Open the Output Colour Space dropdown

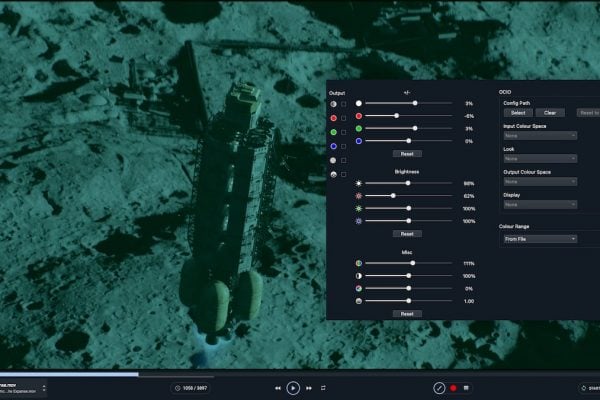pyautogui.click(x=540, y=182)
